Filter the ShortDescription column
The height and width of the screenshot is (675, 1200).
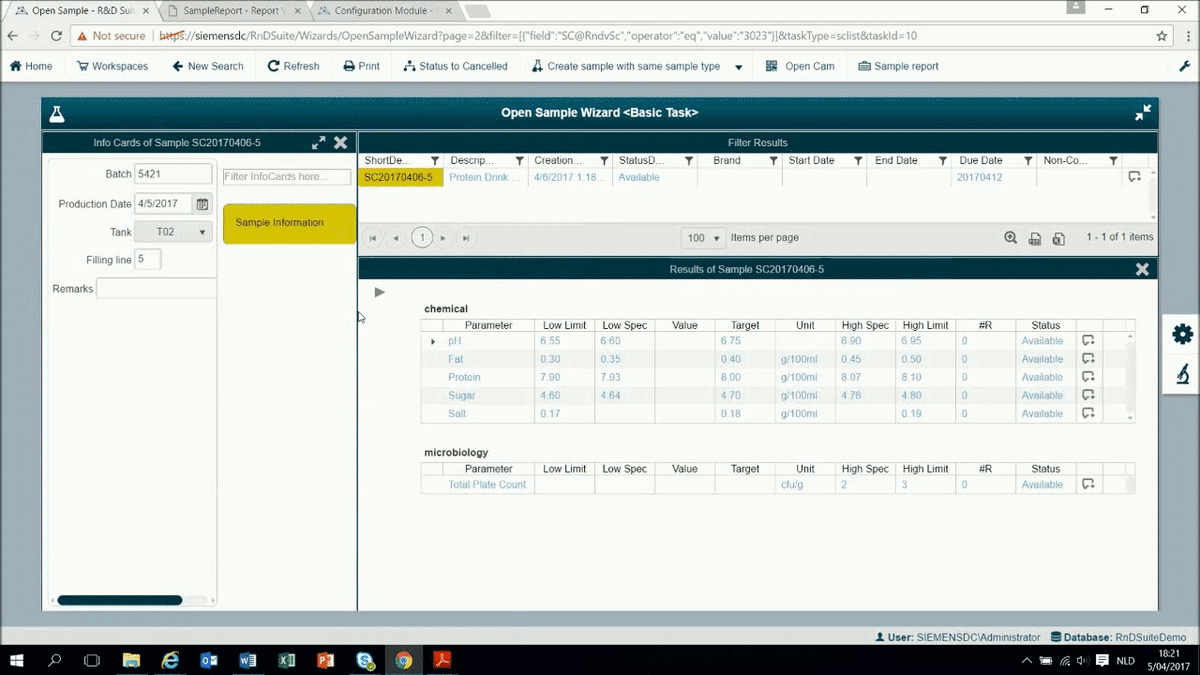(x=435, y=161)
